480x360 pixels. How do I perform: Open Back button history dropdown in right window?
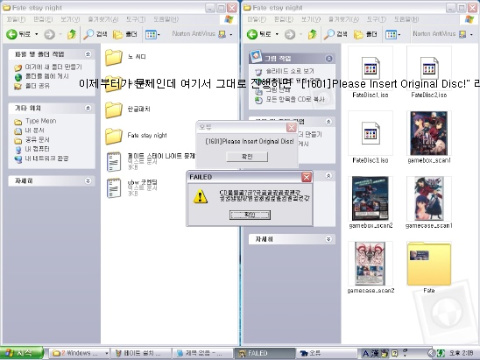[x=277, y=34]
